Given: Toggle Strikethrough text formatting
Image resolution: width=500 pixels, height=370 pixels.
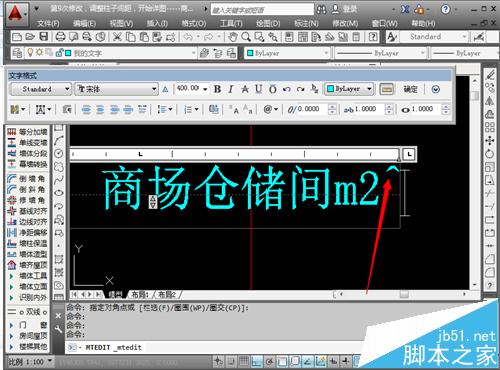Looking at the screenshot, I should 245,89.
